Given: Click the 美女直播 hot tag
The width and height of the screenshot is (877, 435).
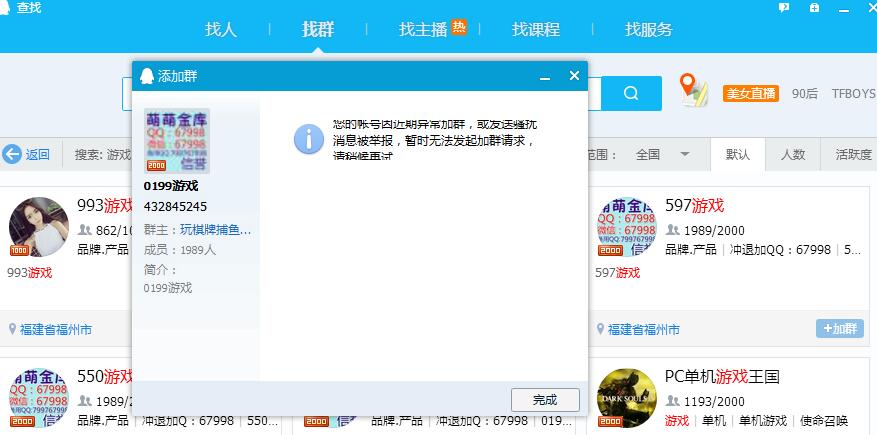Looking at the screenshot, I should [x=750, y=93].
